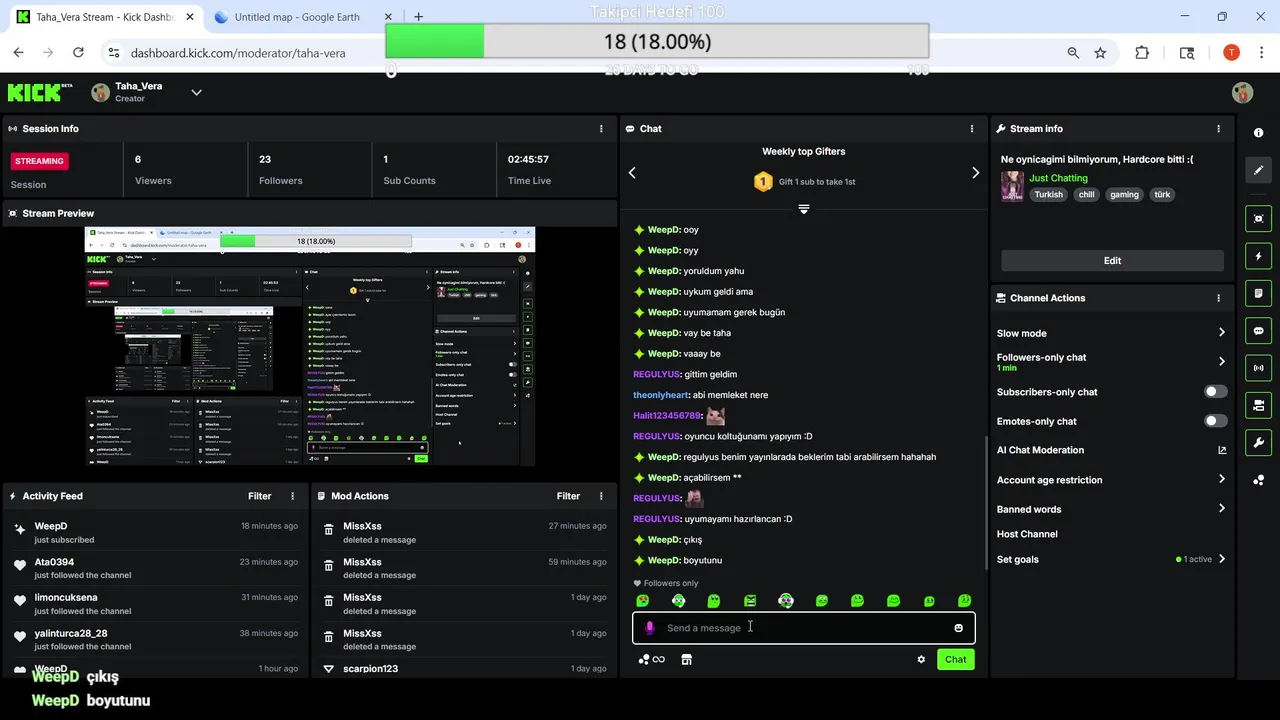This screenshot has height=720, width=1280.
Task: Open a new browser tab
Action: pos(418,17)
